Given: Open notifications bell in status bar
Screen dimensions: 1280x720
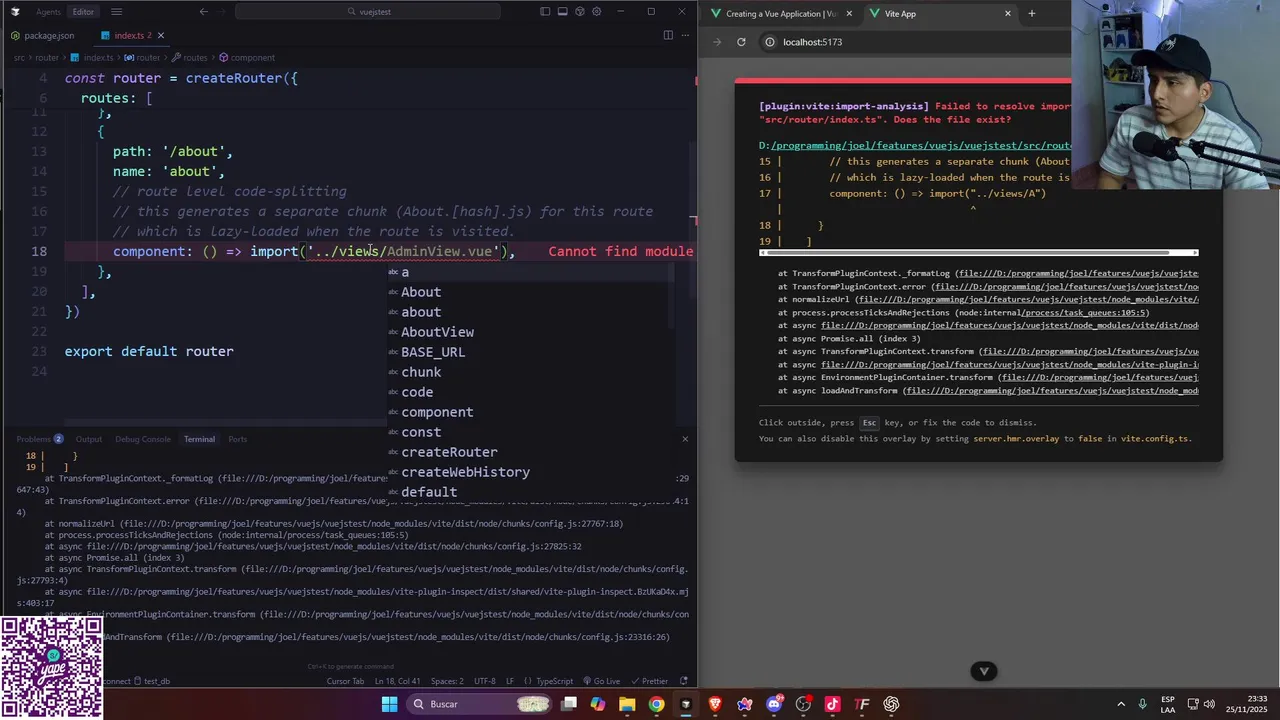Looking at the screenshot, I should tap(685, 681).
